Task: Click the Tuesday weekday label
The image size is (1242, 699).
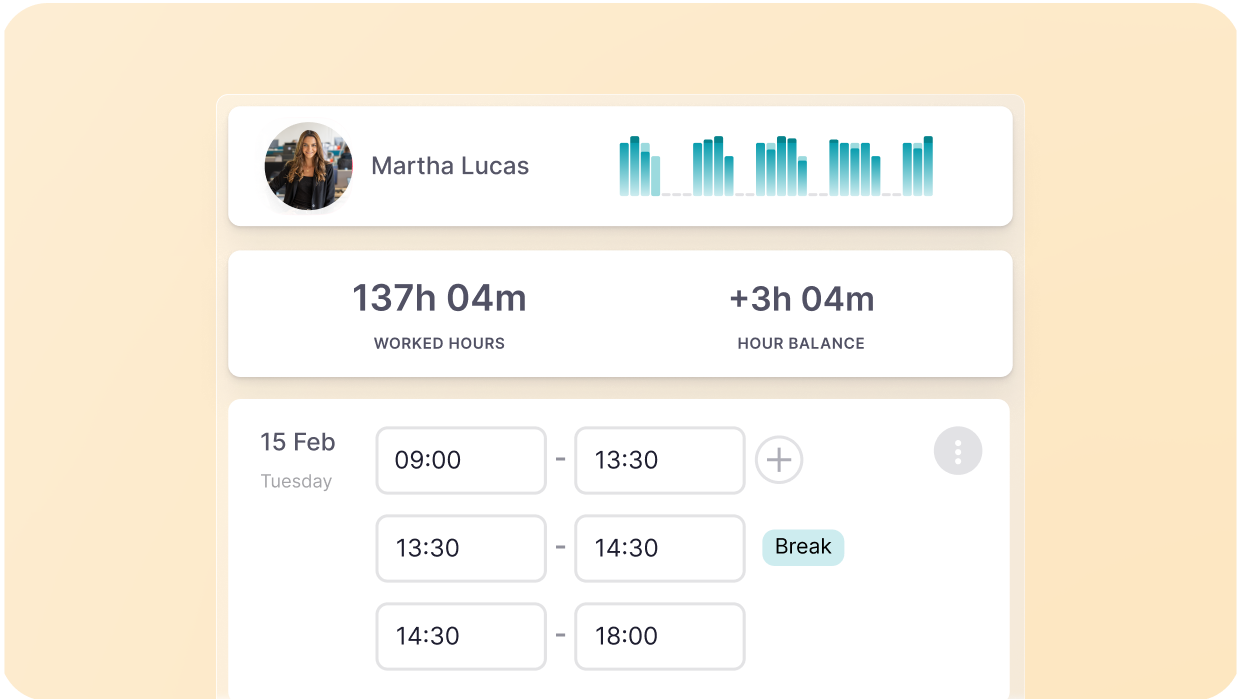Action: (296, 481)
